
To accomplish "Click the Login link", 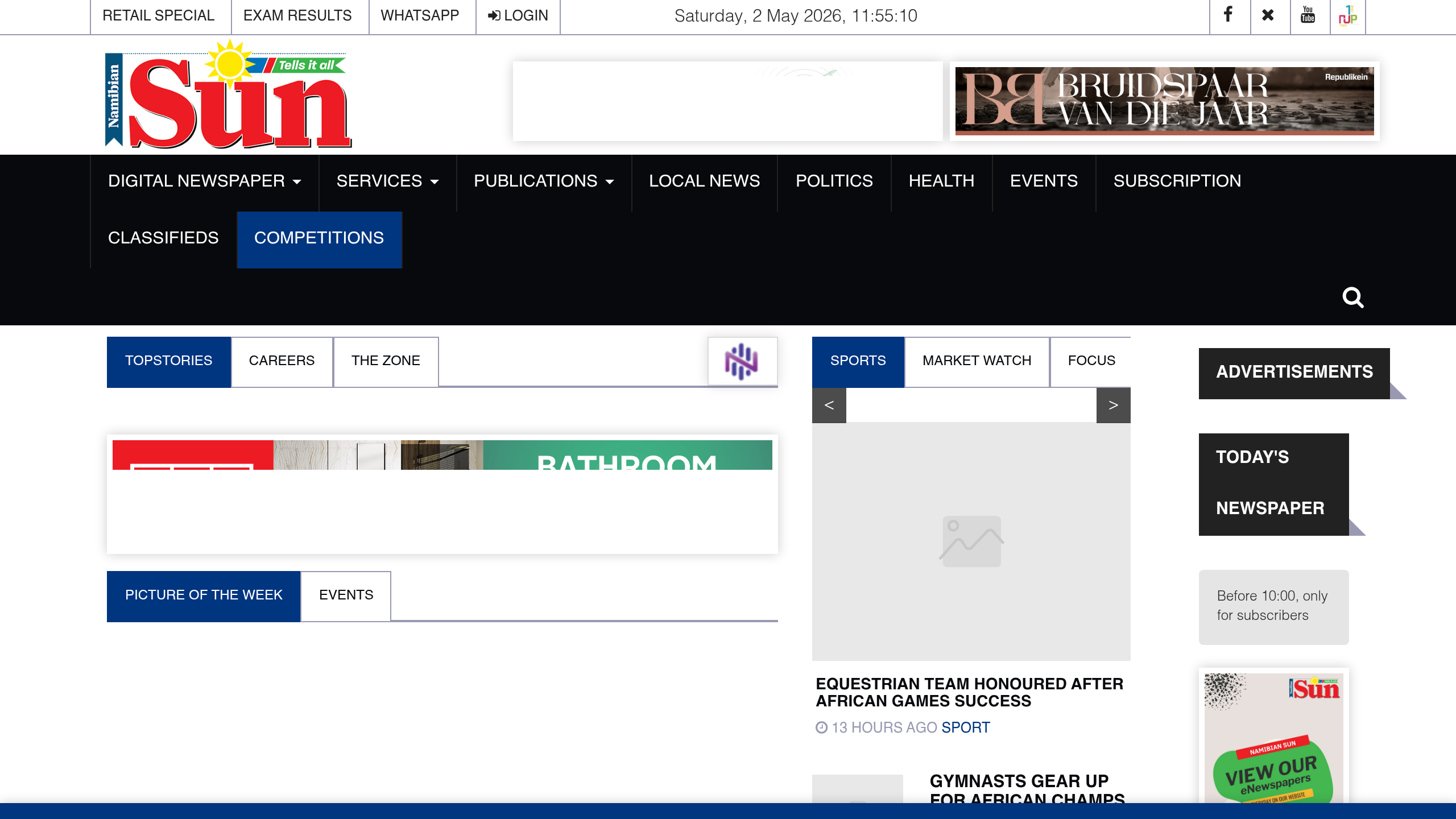I will pos(518,16).
